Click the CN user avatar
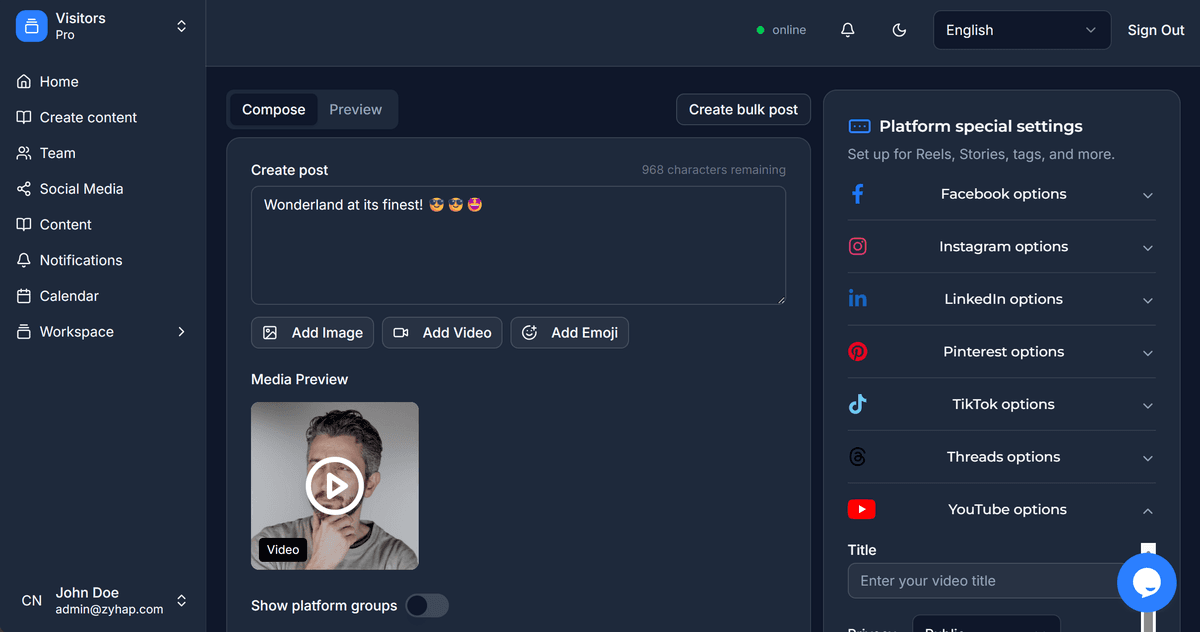 pyautogui.click(x=32, y=600)
